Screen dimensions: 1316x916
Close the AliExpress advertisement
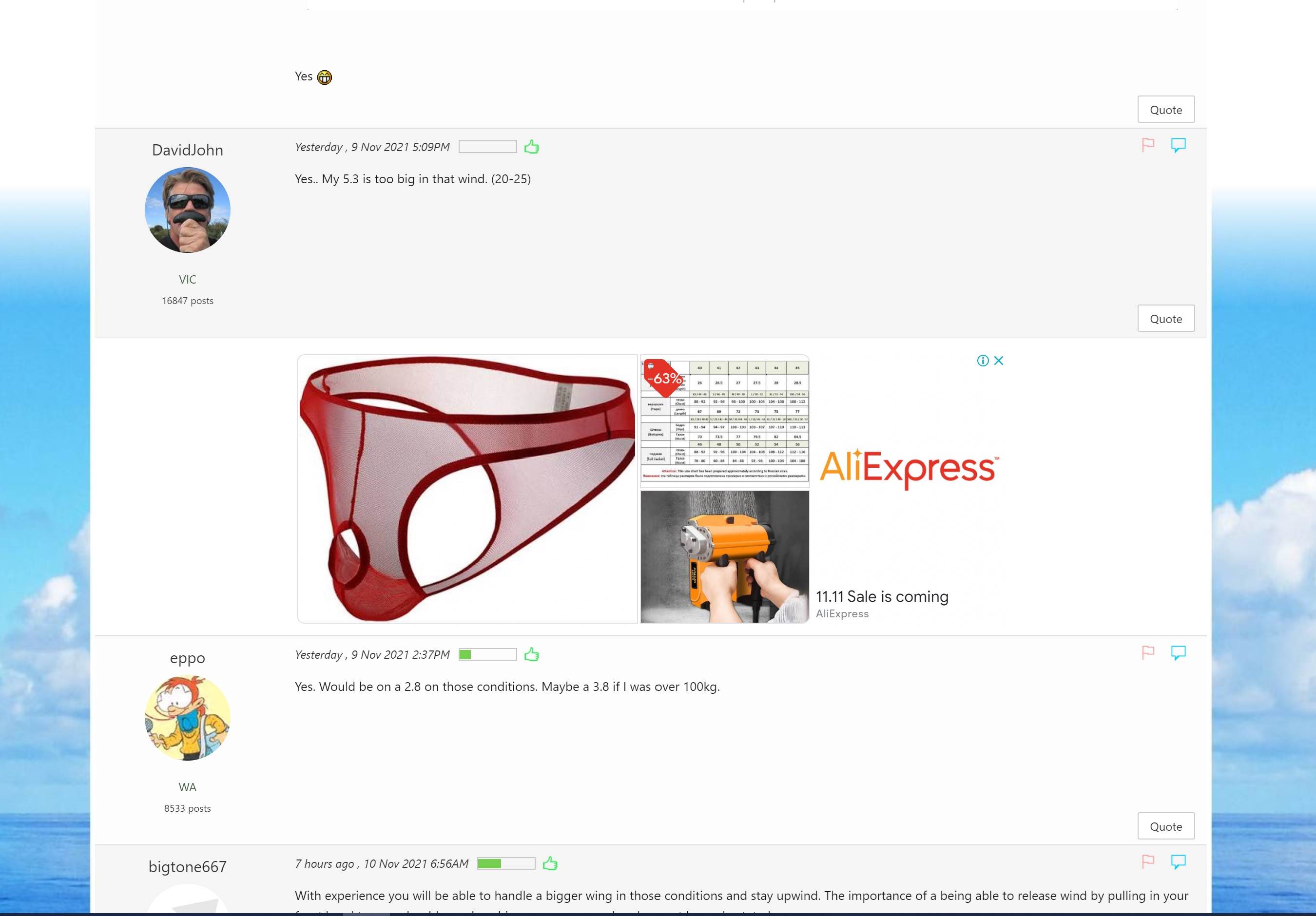[x=999, y=361]
